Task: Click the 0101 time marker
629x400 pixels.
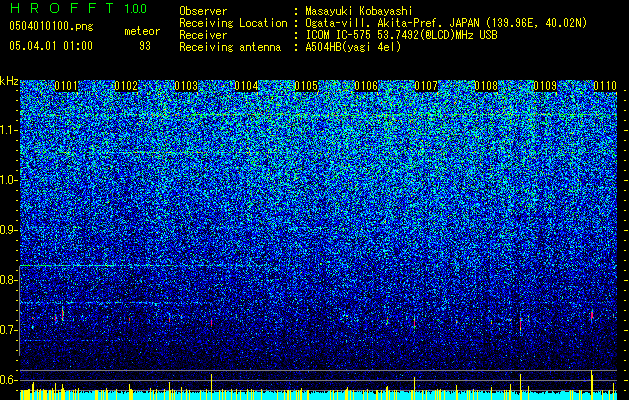Action: point(66,86)
